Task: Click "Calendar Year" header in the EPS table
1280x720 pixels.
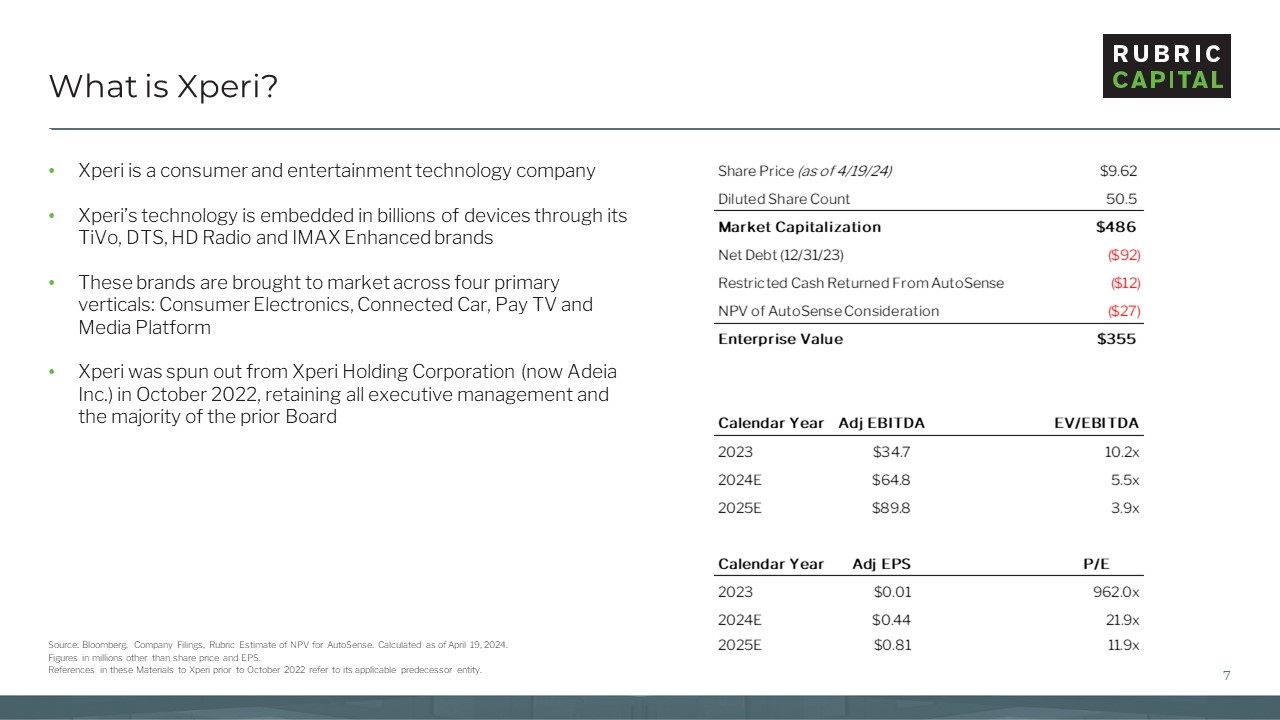Action: pyautogui.click(x=771, y=564)
